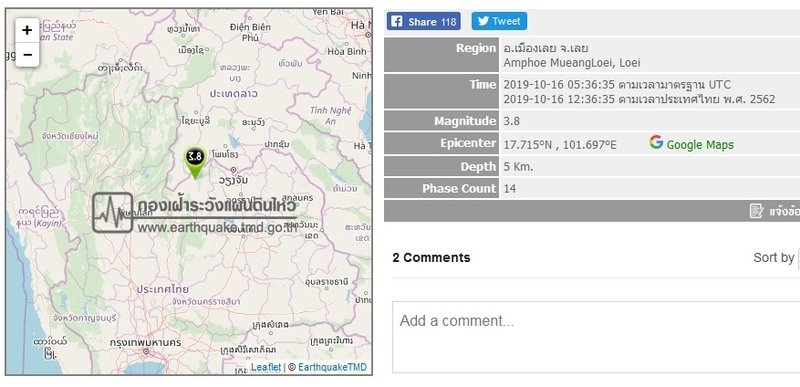Zoom in the map with plus button
The height and width of the screenshot is (387, 800).
tap(27, 31)
